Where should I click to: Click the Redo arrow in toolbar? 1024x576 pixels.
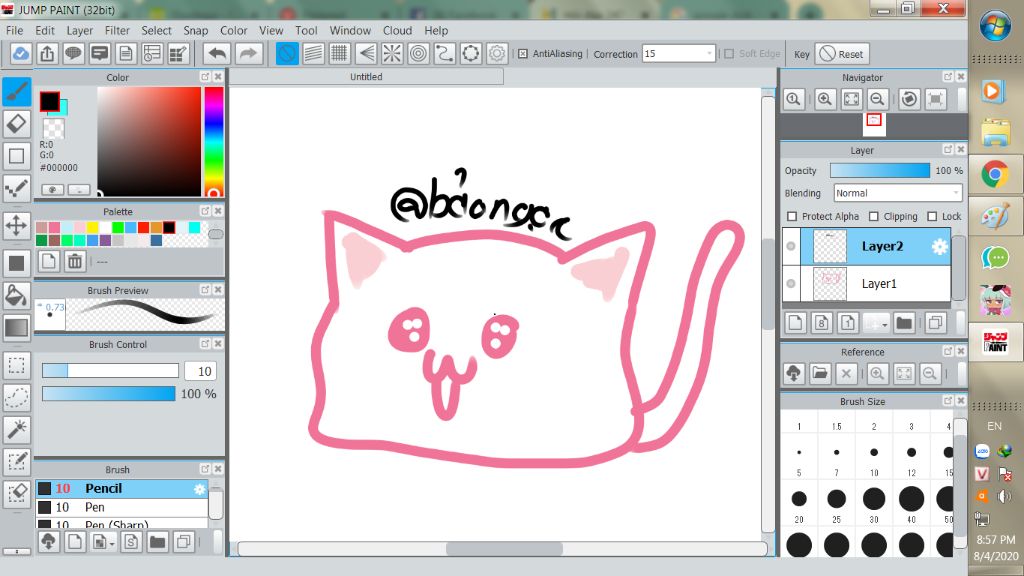pyautogui.click(x=248, y=54)
